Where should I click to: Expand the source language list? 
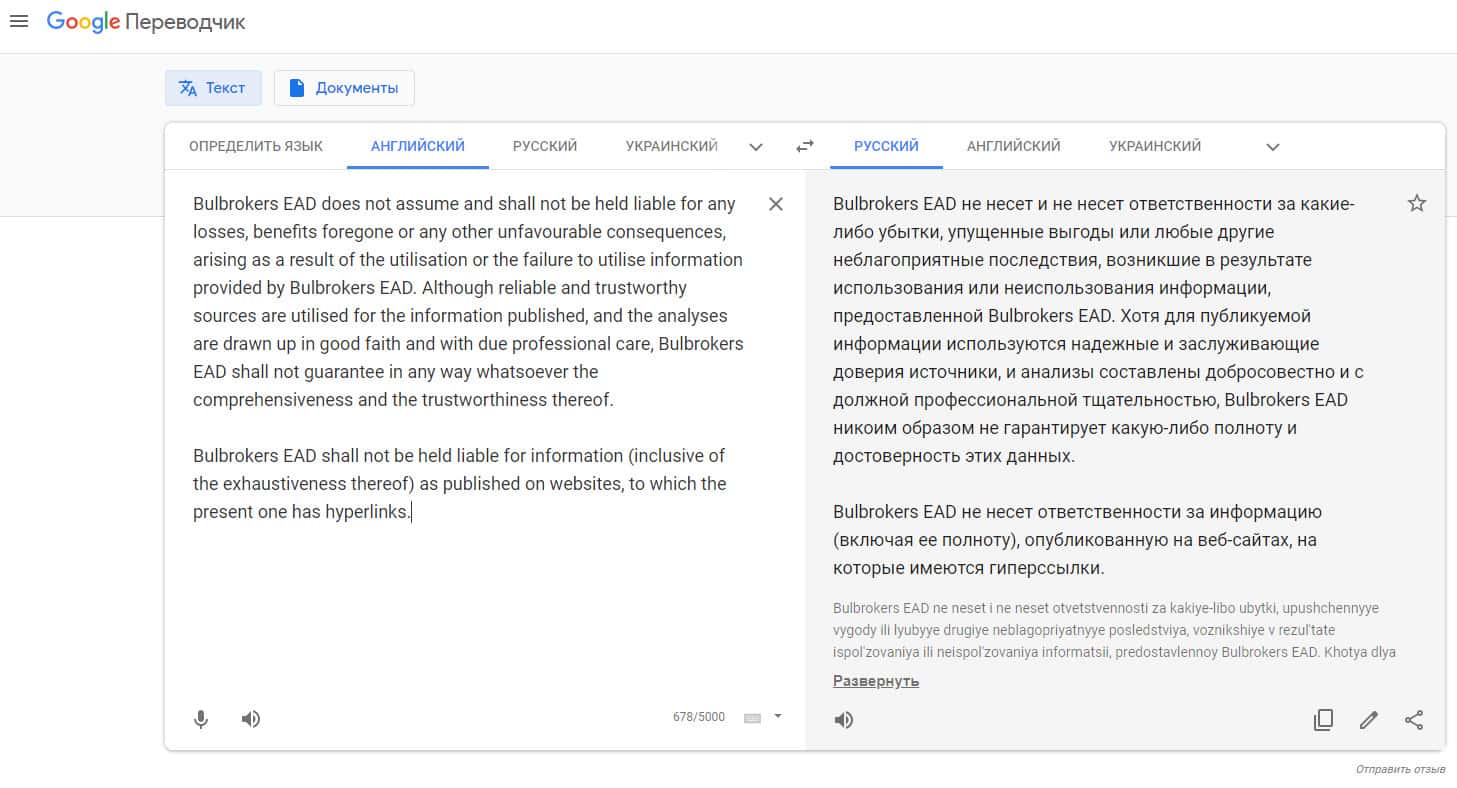(x=756, y=147)
